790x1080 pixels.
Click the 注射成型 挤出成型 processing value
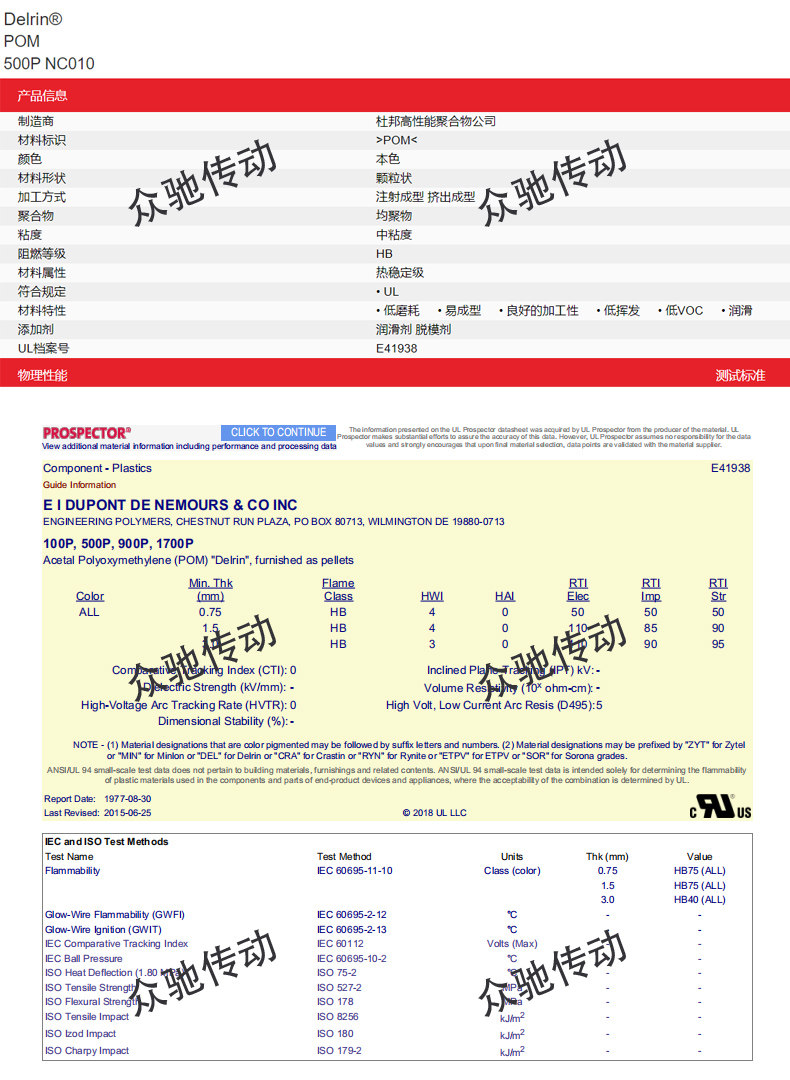[x=426, y=197]
